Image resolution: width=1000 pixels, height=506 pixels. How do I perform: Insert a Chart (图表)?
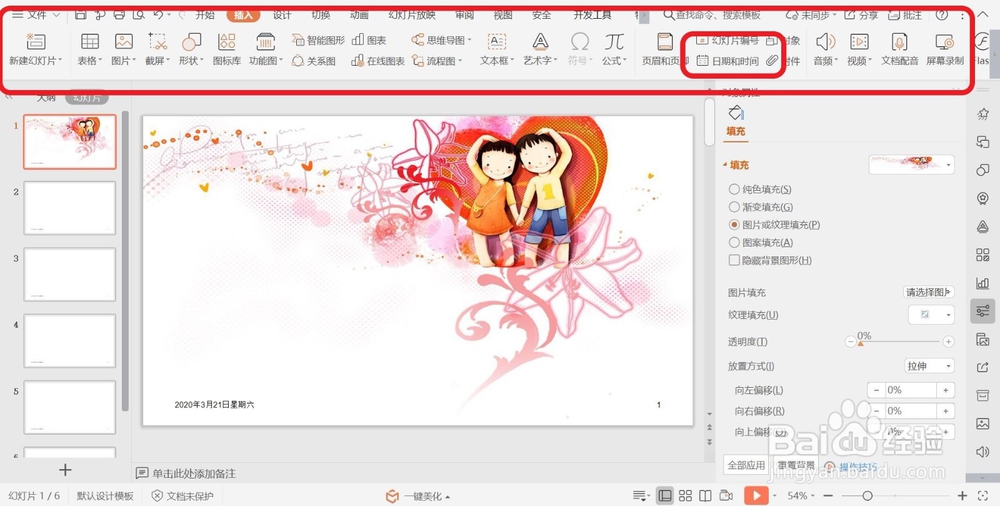[x=369, y=40]
